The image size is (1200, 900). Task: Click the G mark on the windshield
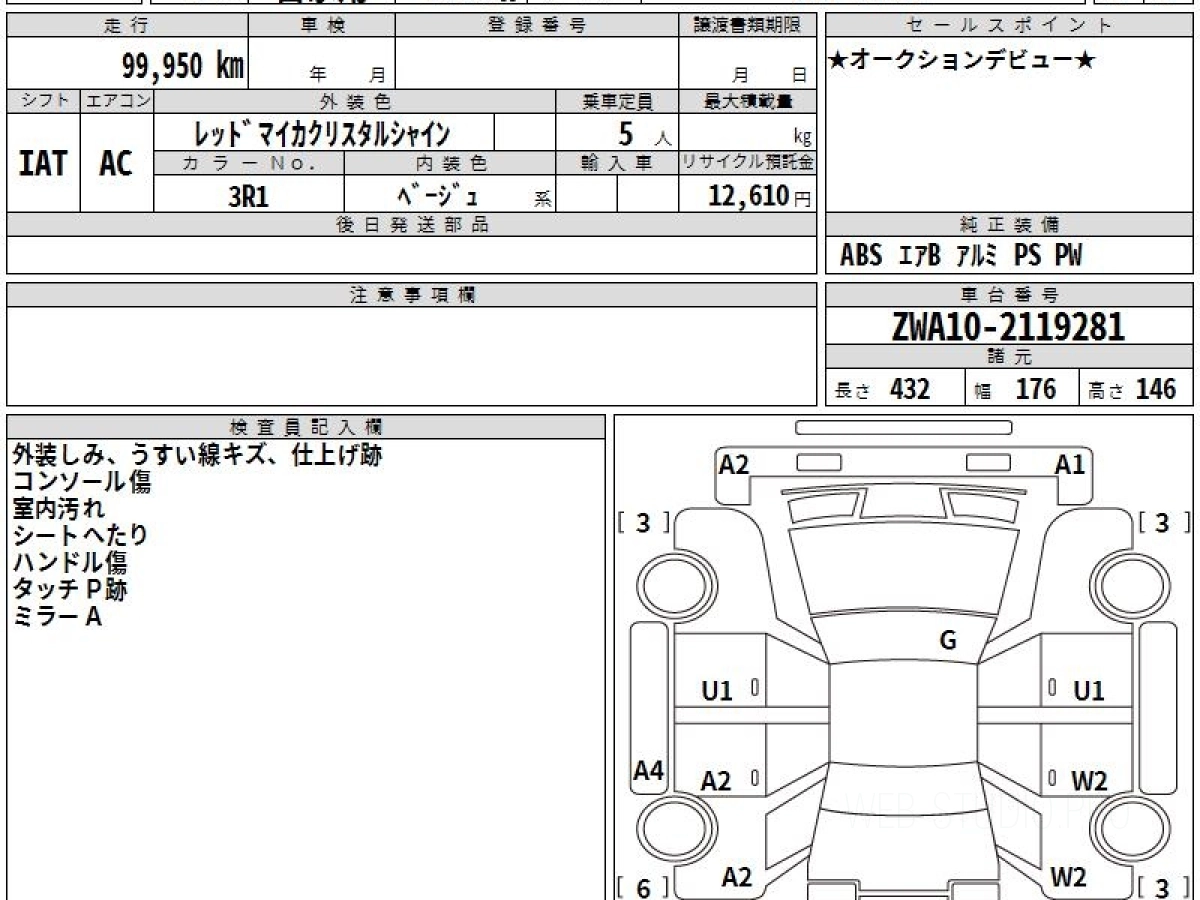pos(948,641)
